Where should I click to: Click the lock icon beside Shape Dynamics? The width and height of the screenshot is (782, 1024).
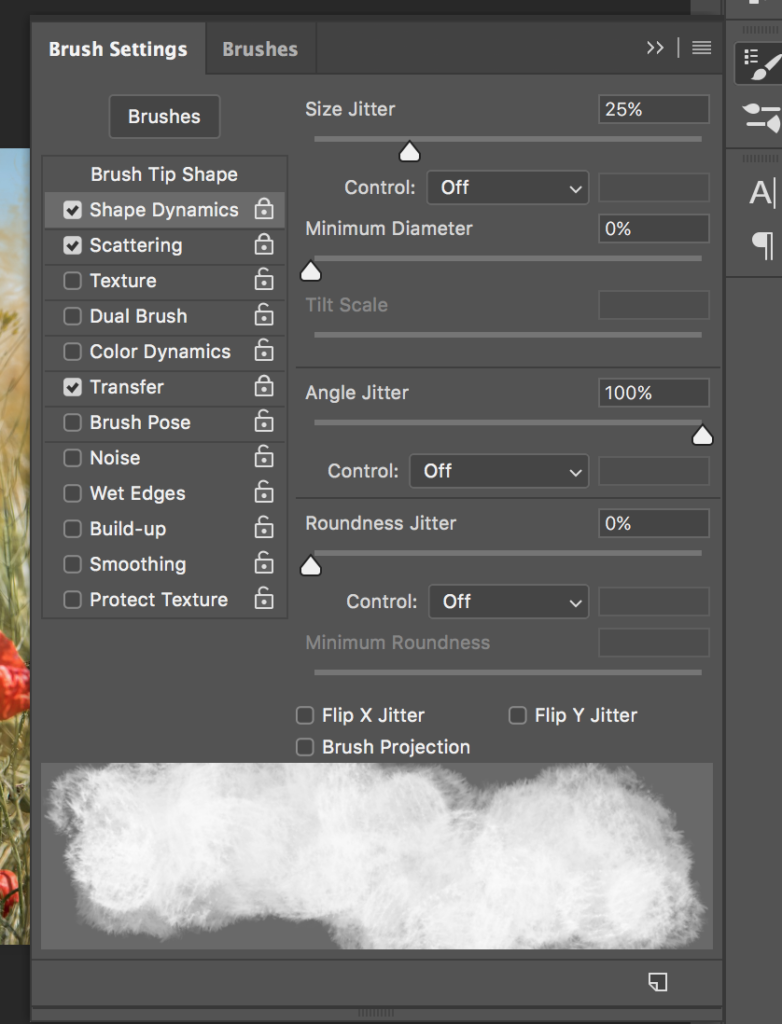pyautogui.click(x=264, y=209)
